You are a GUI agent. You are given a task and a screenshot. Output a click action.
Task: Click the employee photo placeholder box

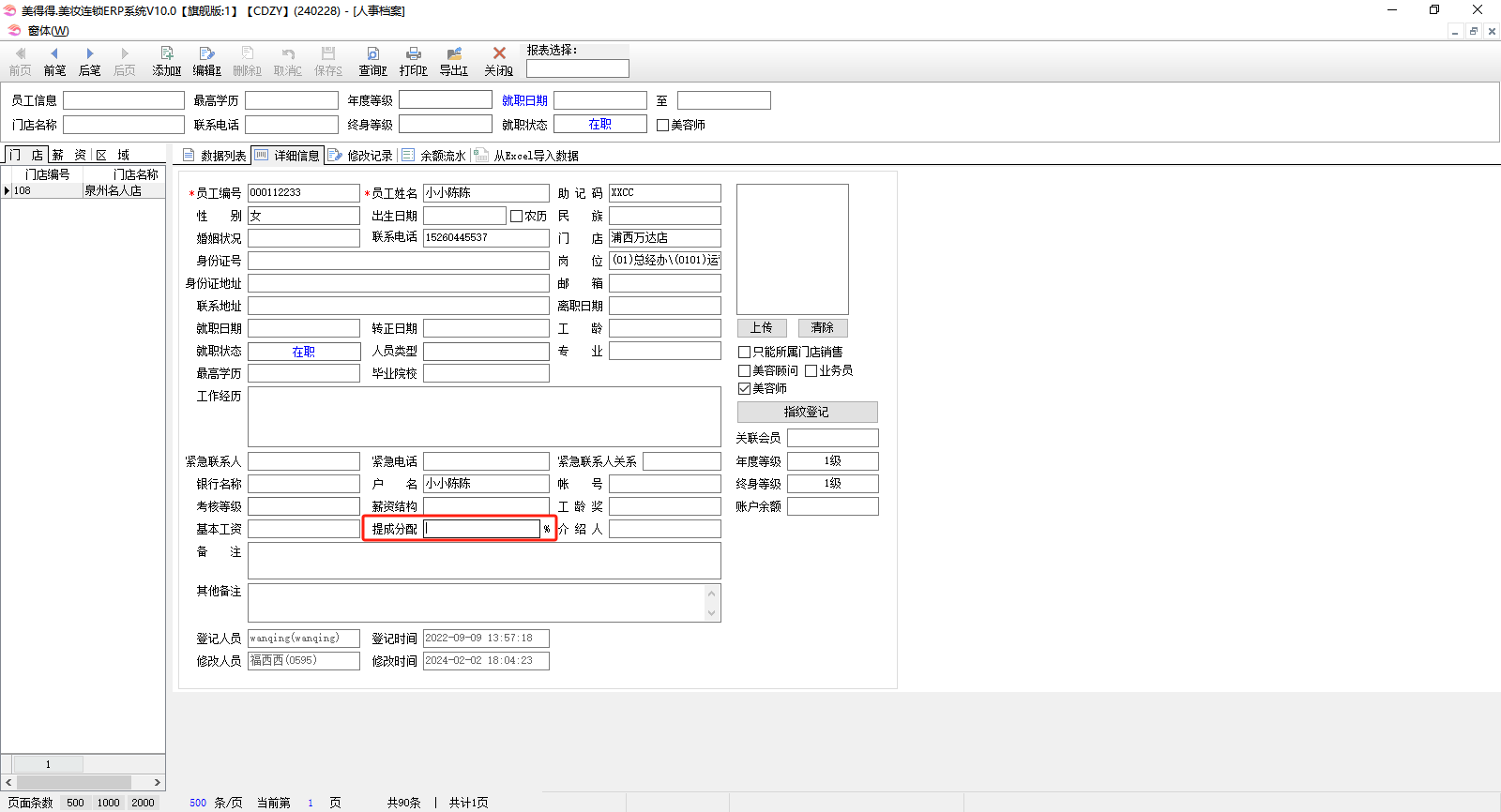(x=793, y=249)
